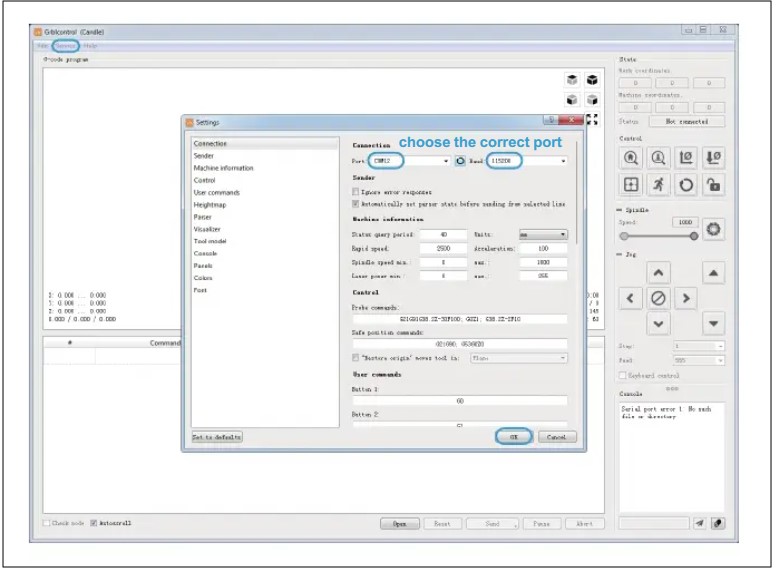Click the circular reset arrow icon
This screenshot has width=783, height=568.
(x=686, y=185)
